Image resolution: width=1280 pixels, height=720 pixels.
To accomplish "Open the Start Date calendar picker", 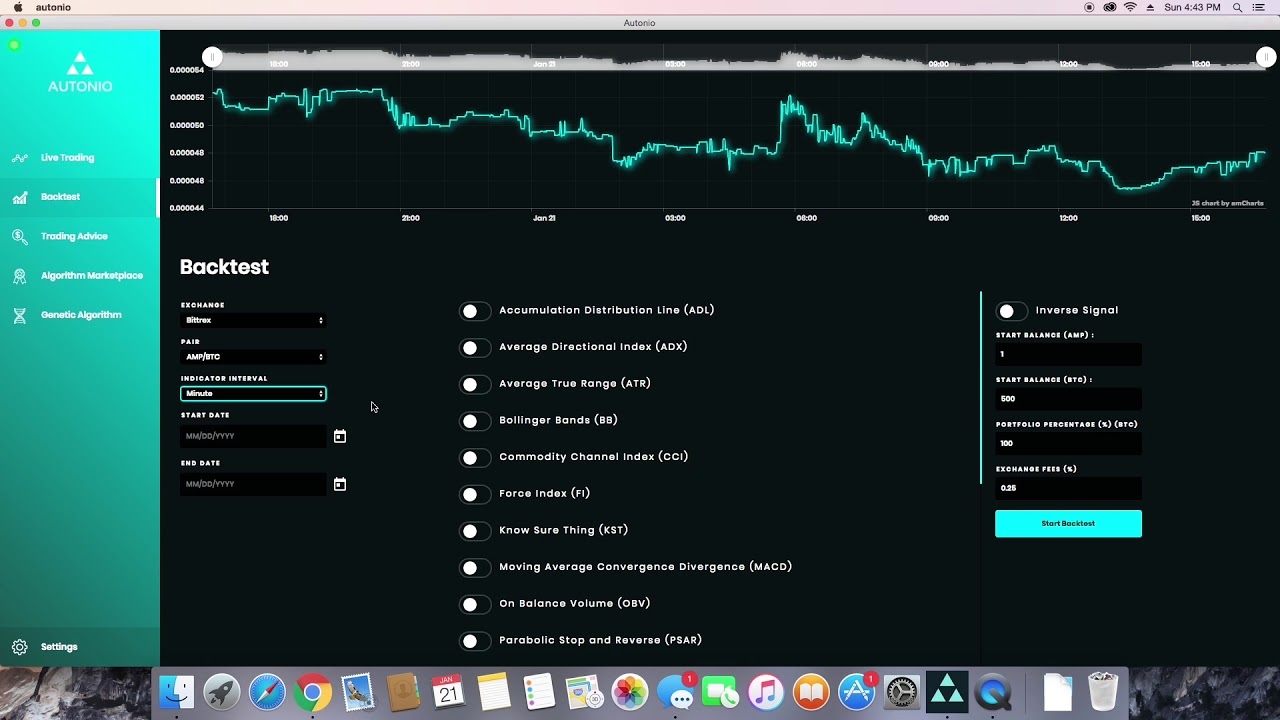I will [x=340, y=436].
